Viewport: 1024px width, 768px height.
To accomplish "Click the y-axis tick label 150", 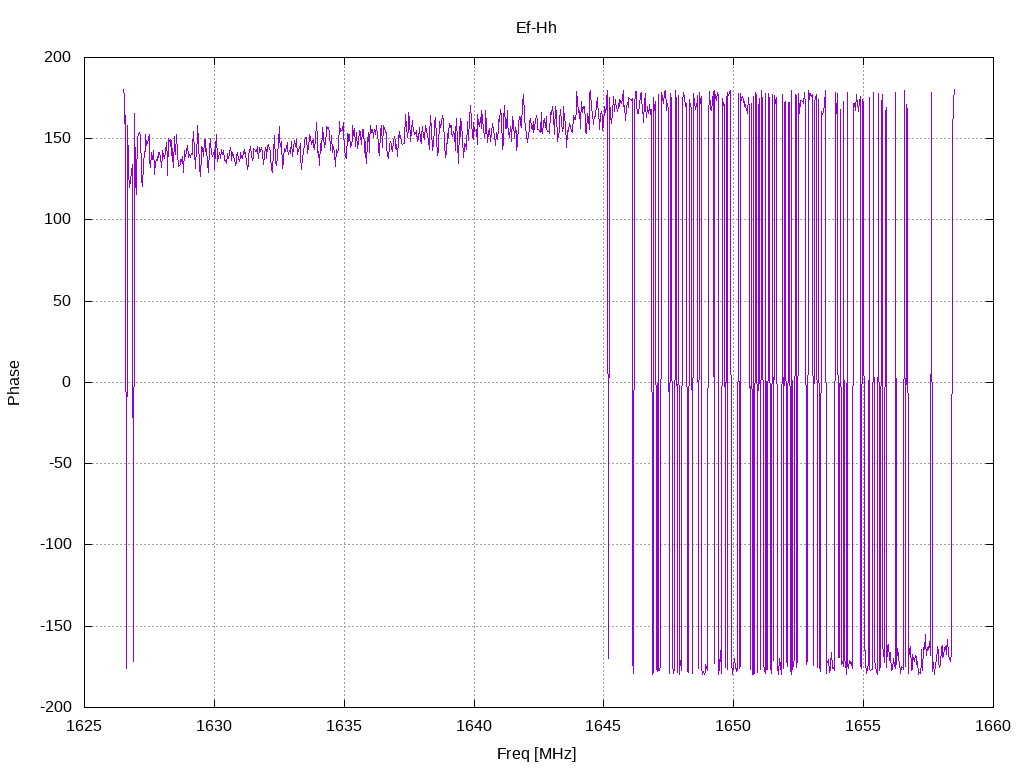I will click(57, 138).
